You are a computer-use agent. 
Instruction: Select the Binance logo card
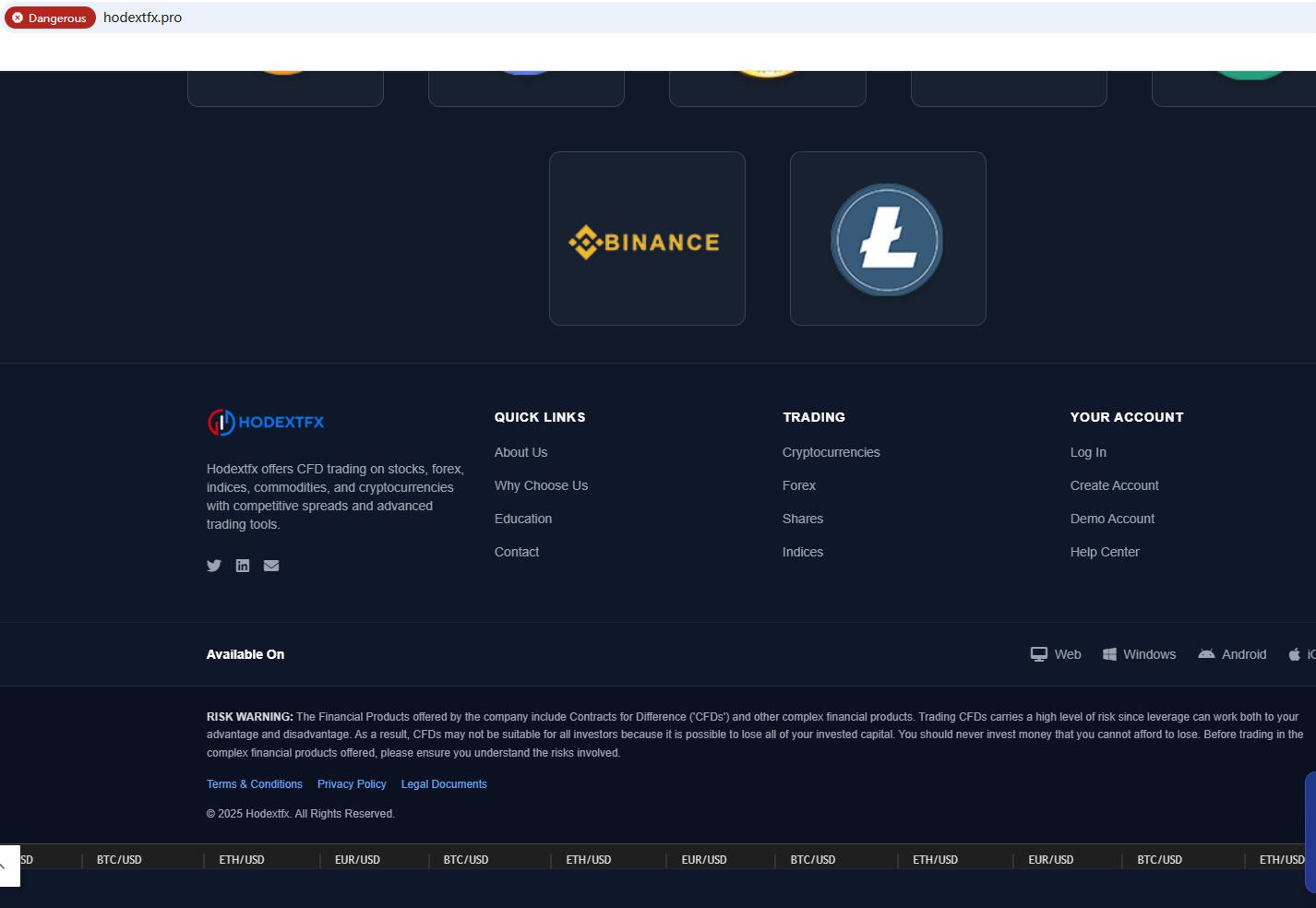point(647,238)
